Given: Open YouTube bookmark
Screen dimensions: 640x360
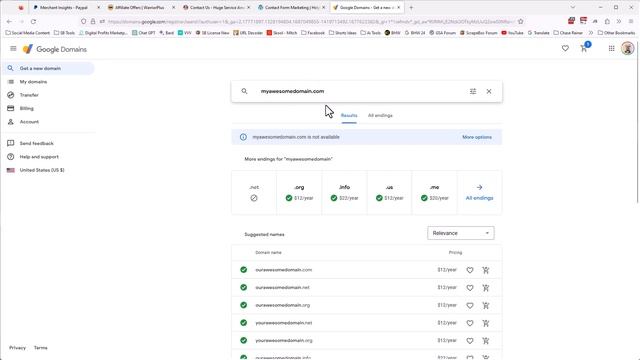Looking at the screenshot, I should (x=512, y=33).
